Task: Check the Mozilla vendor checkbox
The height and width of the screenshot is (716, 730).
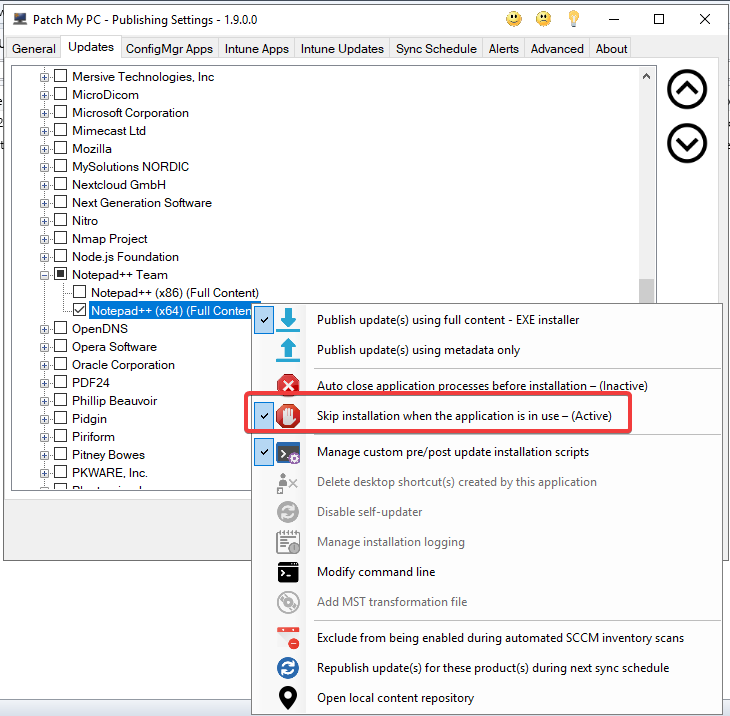Action: coord(61,148)
